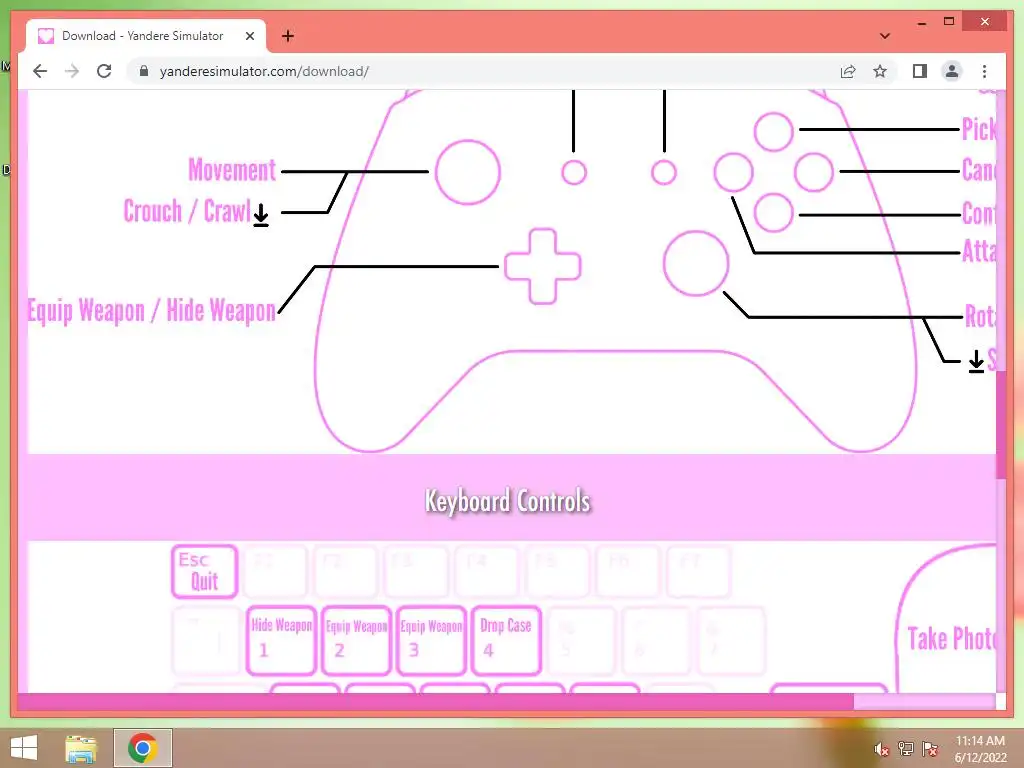Click the right analog stick circle

coord(696,263)
